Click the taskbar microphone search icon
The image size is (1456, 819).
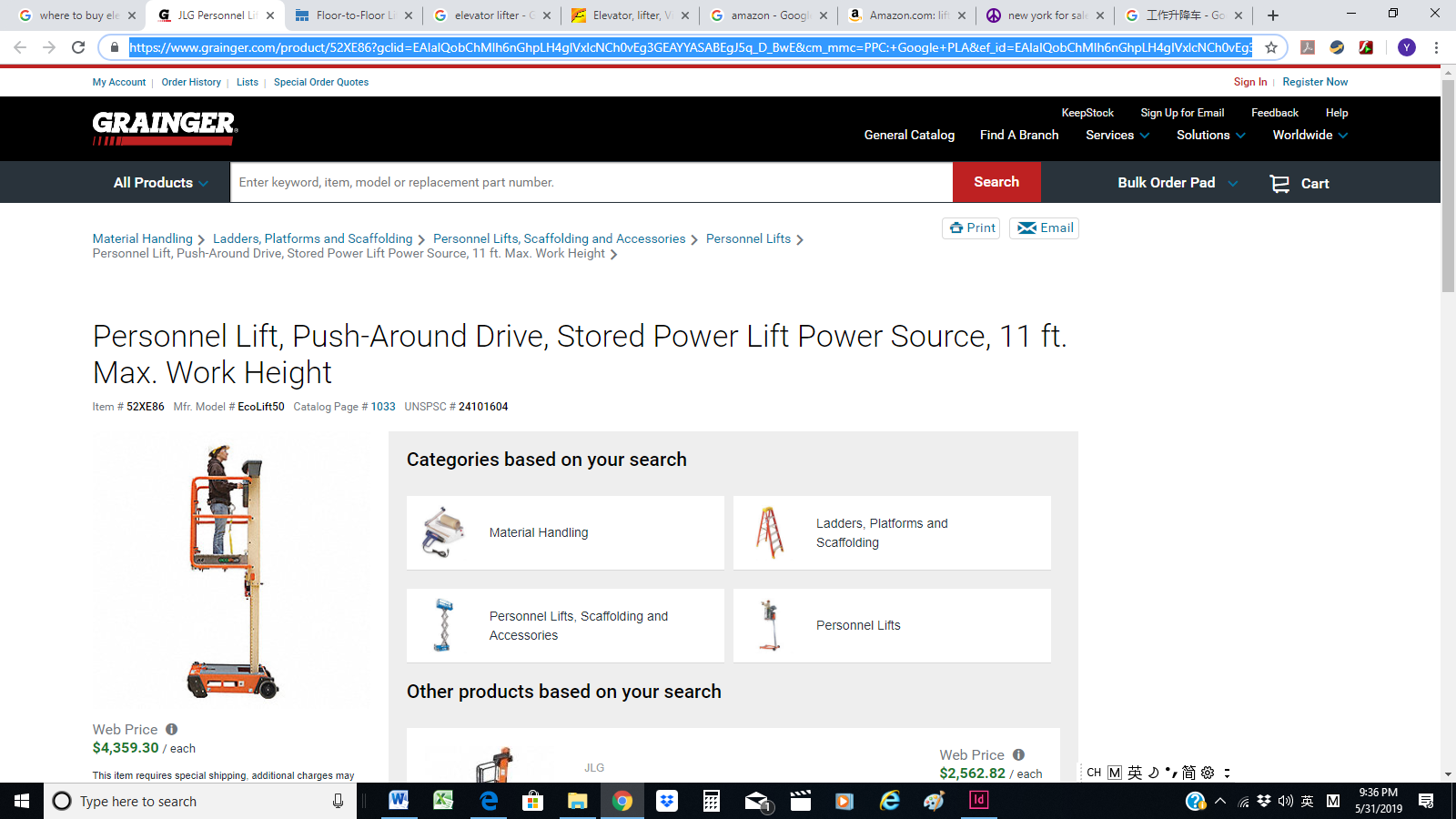click(x=338, y=801)
